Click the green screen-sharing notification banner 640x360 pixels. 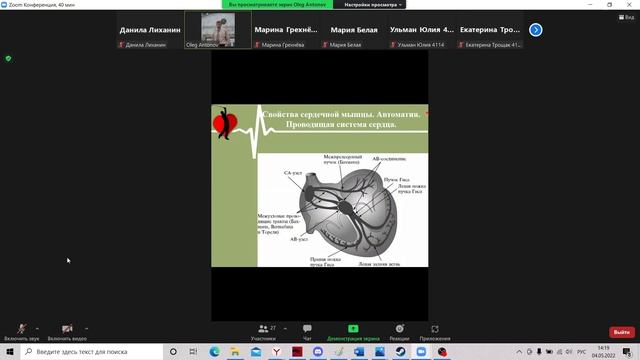click(x=278, y=4)
